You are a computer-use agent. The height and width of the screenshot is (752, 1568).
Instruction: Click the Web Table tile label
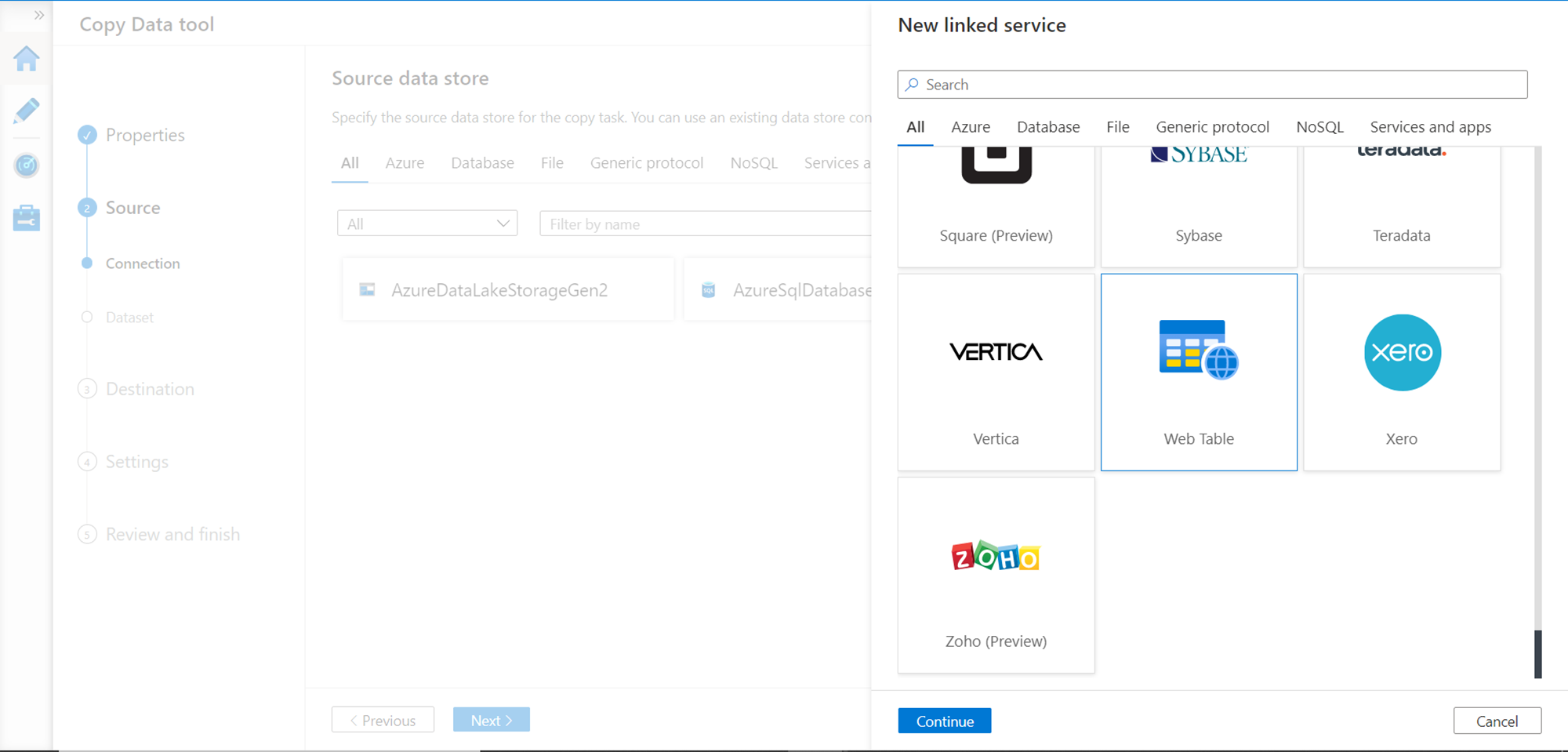click(x=1199, y=439)
